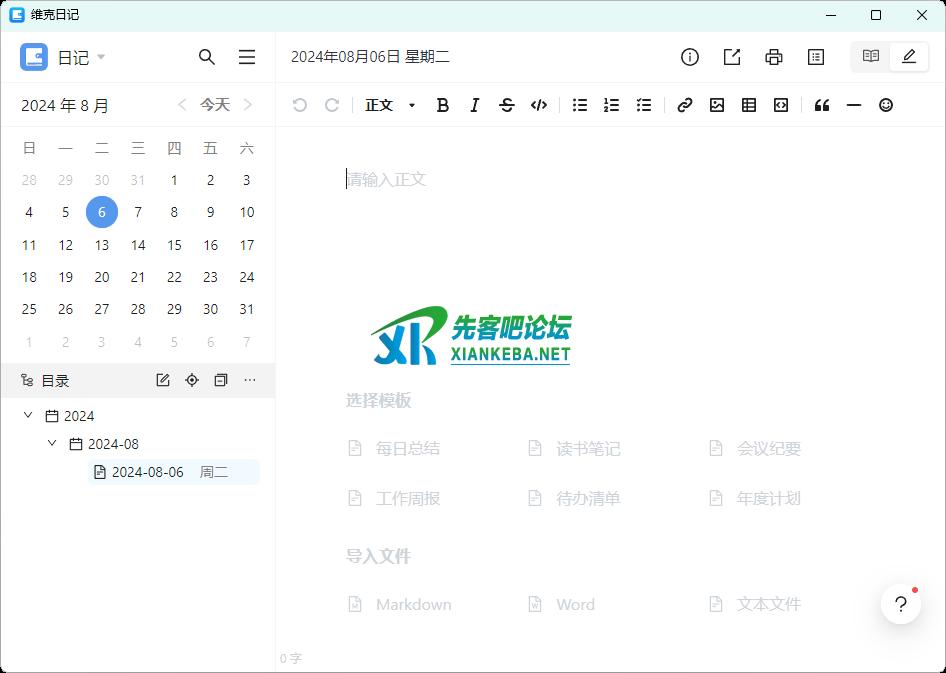This screenshot has width=946, height=673.
Task: Click the search icon in sidebar
Action: tap(207, 57)
